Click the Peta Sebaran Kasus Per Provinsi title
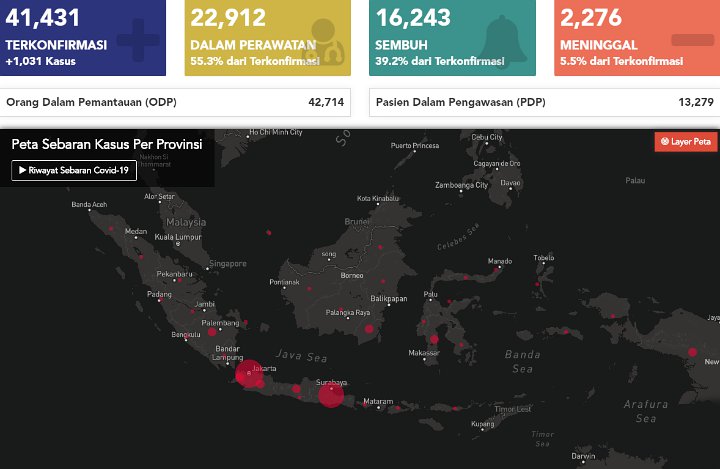 tap(107, 144)
